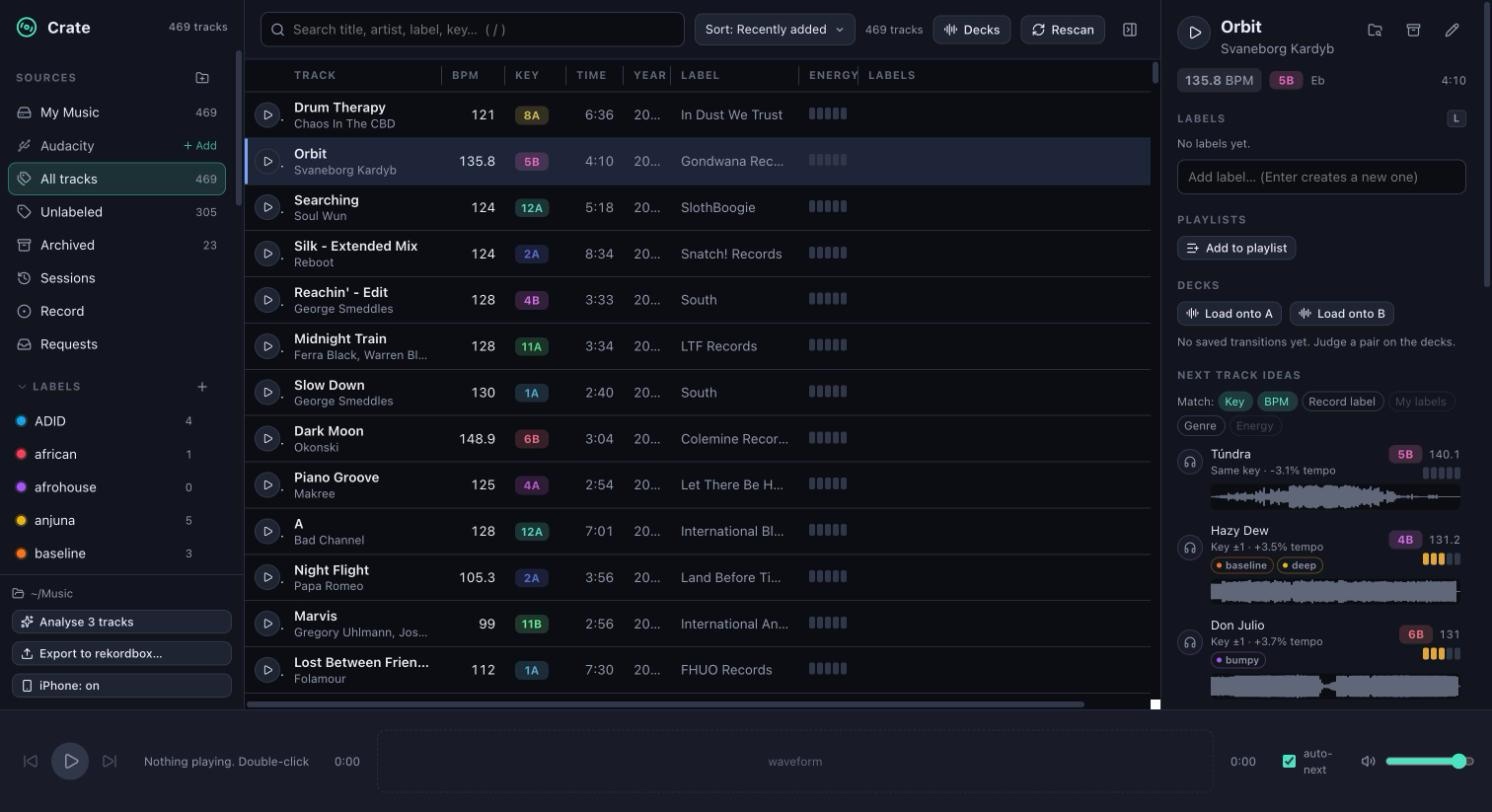Viewport: 1492px width, 812px height.
Task: Toggle Key match filter chip
Action: tap(1234, 402)
